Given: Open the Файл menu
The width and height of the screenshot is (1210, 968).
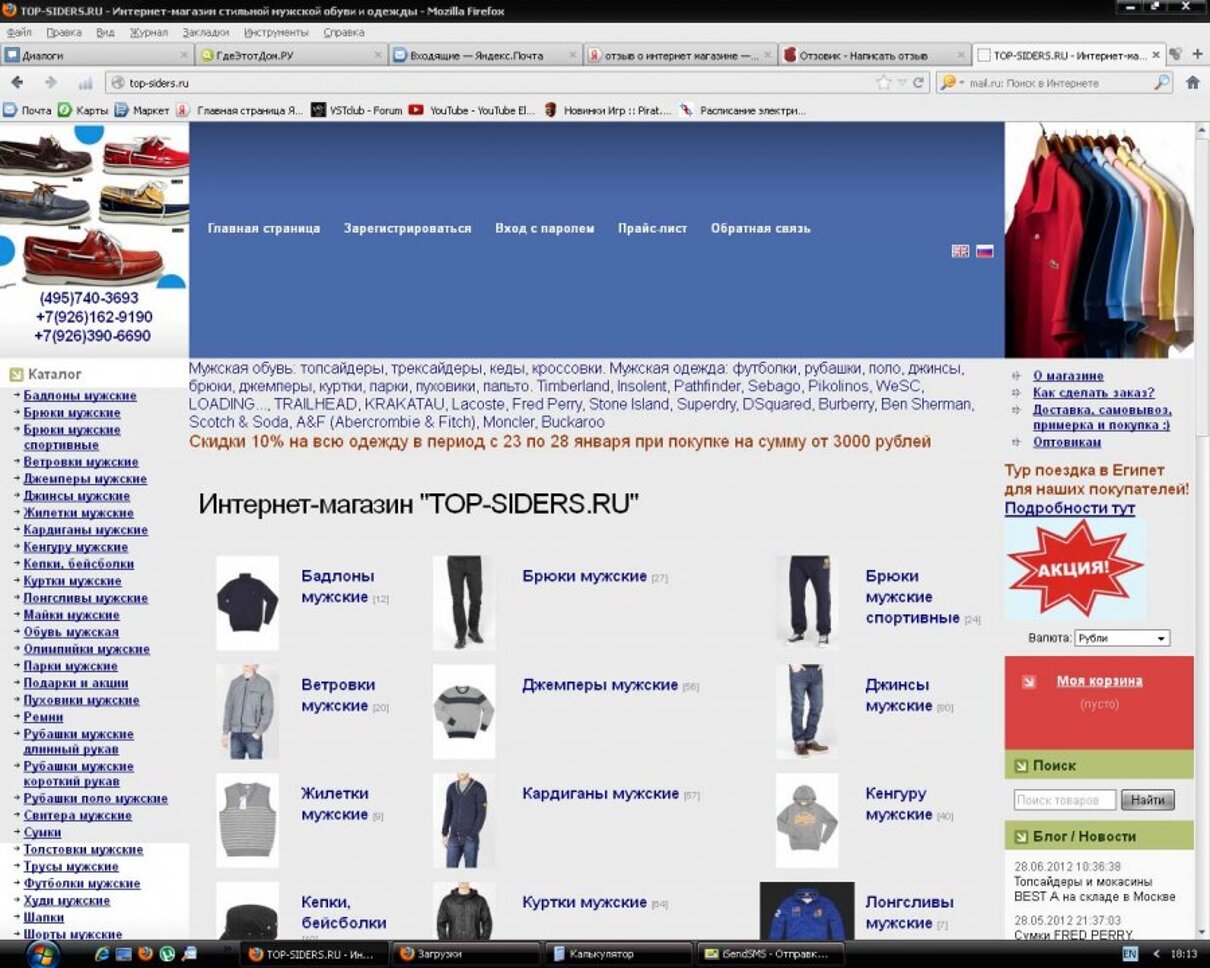Looking at the screenshot, I should pos(19,32).
